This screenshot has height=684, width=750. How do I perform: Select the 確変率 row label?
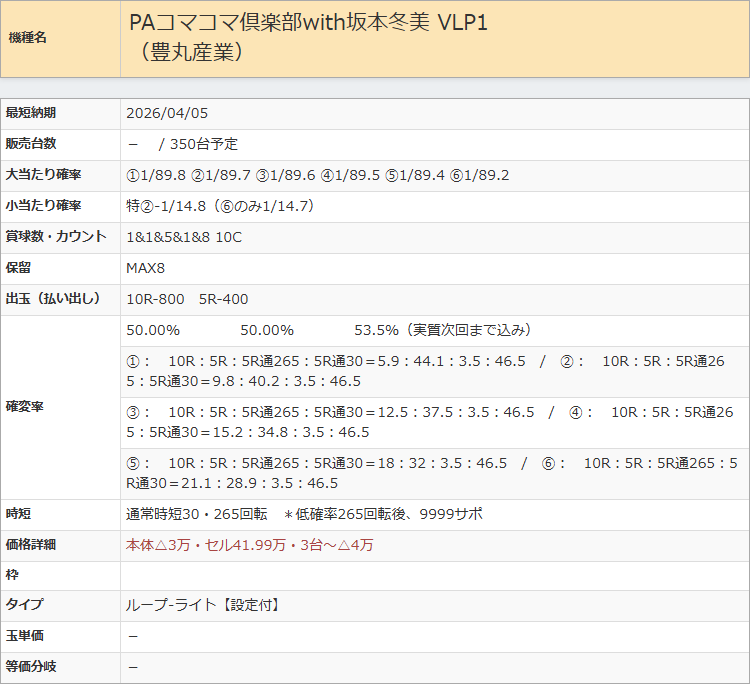(24, 407)
